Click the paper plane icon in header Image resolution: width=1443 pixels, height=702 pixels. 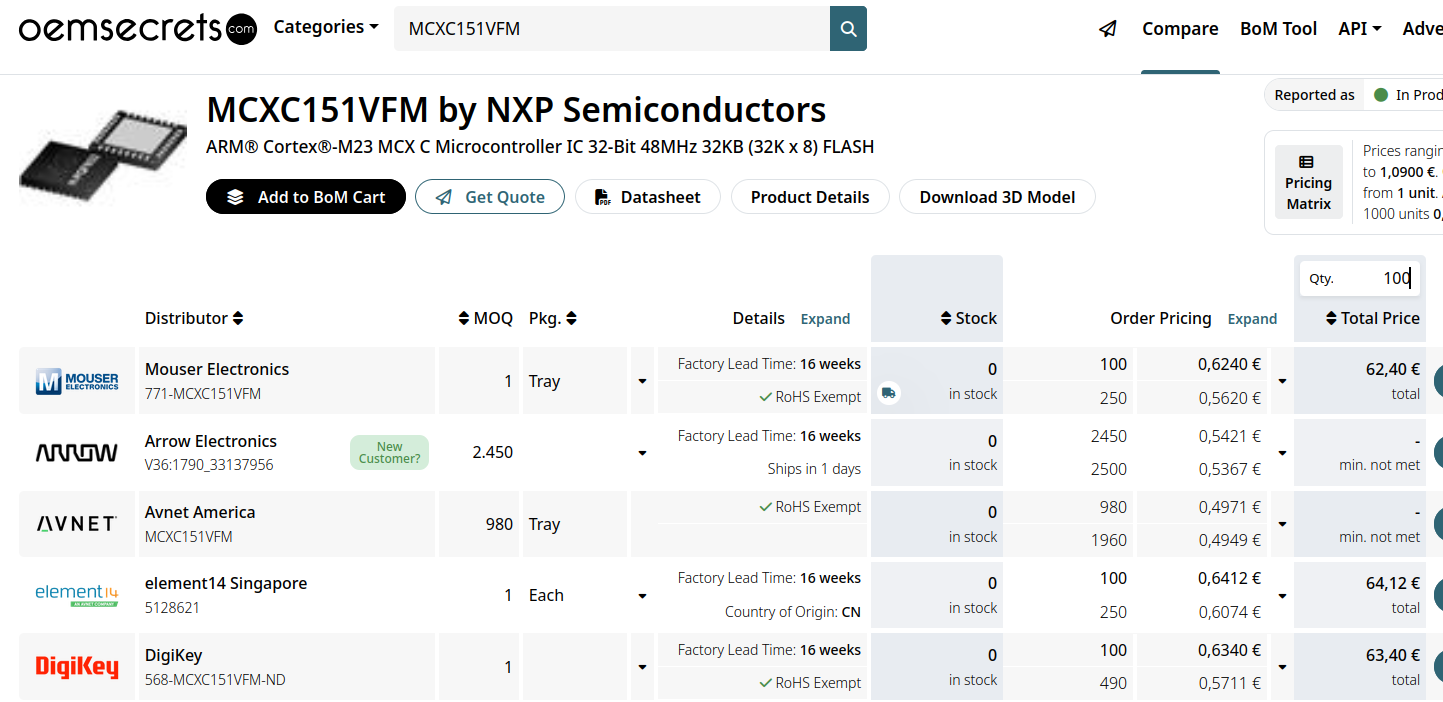[x=1108, y=29]
